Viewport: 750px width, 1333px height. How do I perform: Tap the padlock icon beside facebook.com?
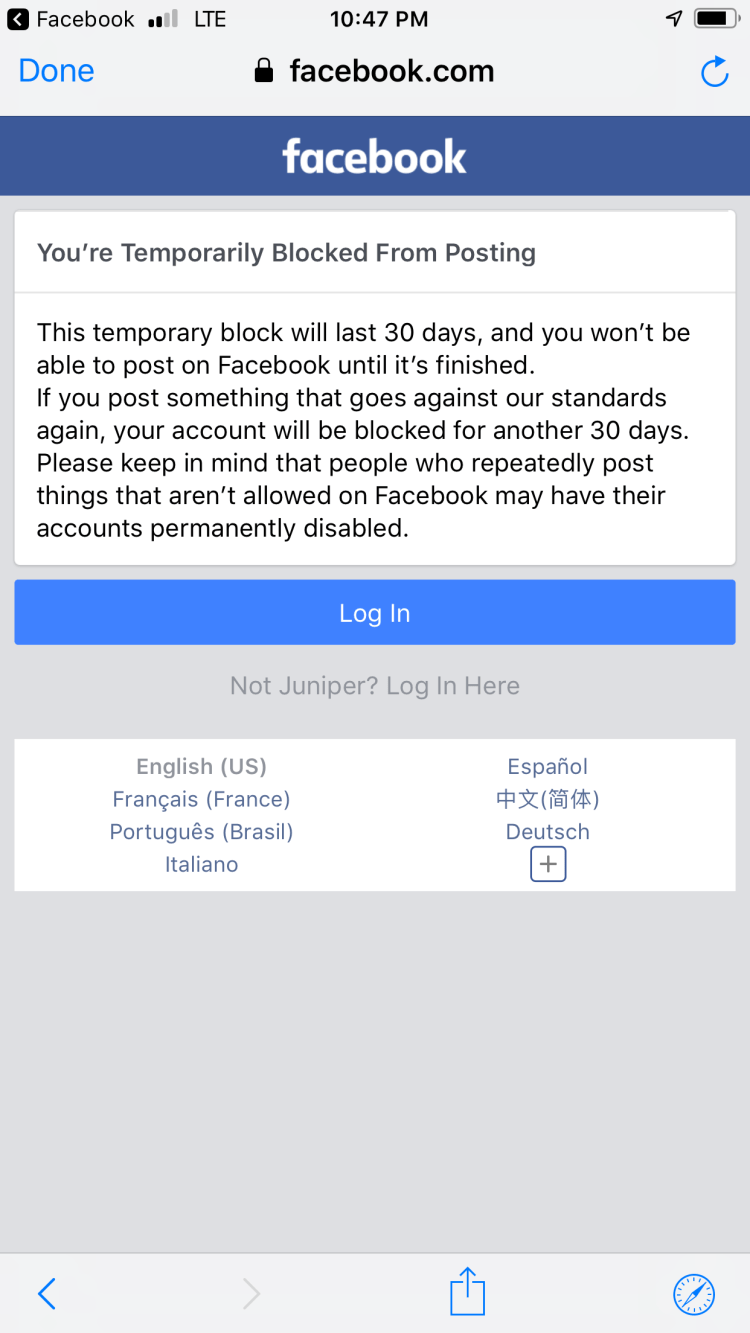[264, 71]
